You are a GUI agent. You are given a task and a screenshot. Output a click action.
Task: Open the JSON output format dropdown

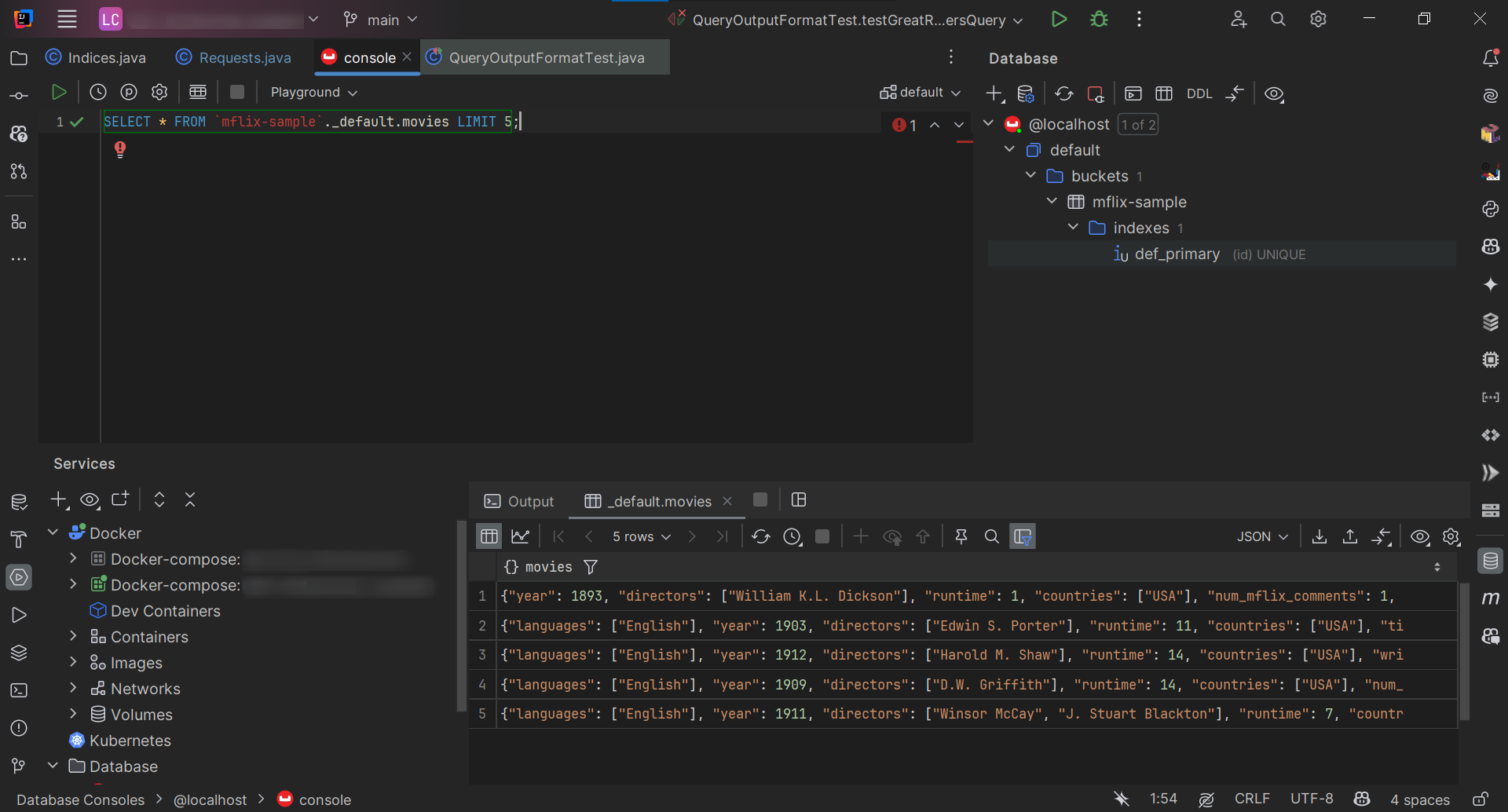pyautogui.click(x=1261, y=536)
